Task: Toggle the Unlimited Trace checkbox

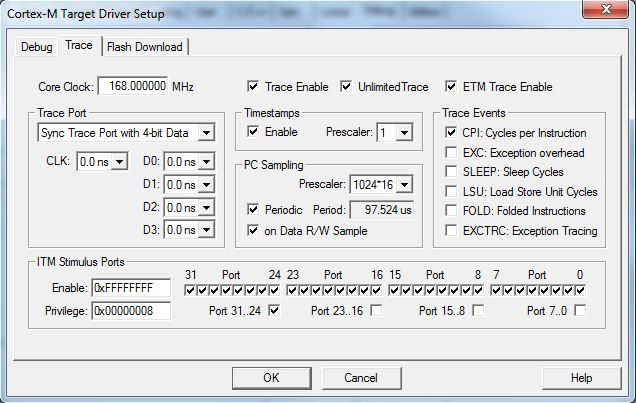Action: 346,86
